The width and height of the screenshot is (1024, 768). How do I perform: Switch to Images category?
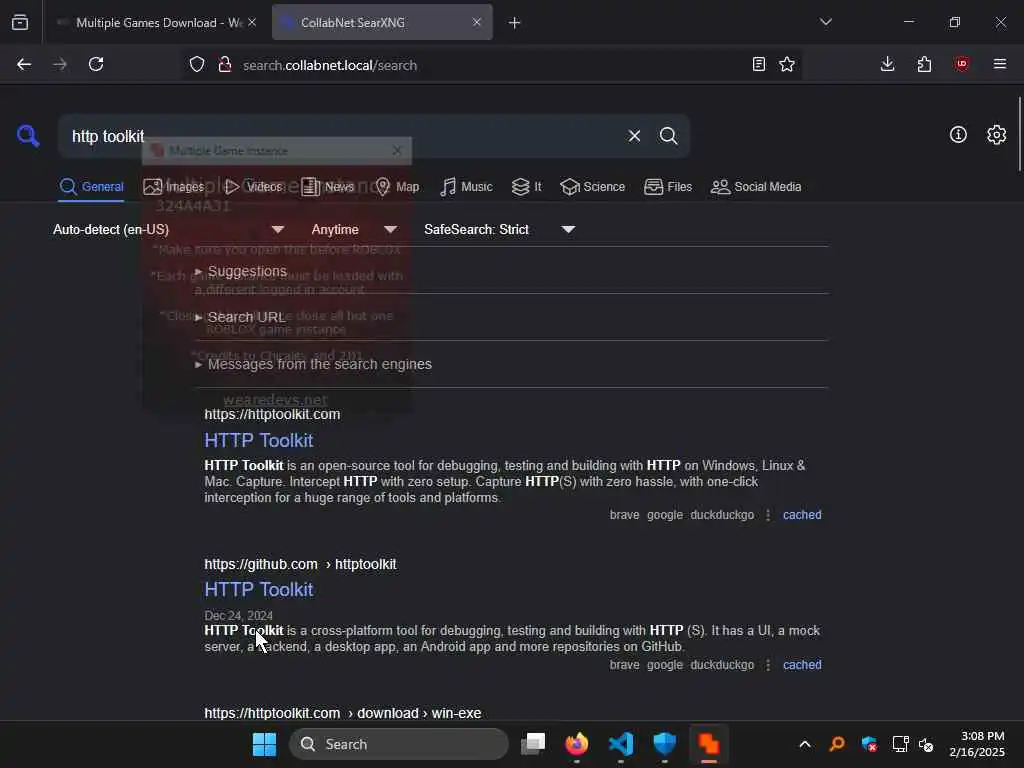click(x=173, y=187)
